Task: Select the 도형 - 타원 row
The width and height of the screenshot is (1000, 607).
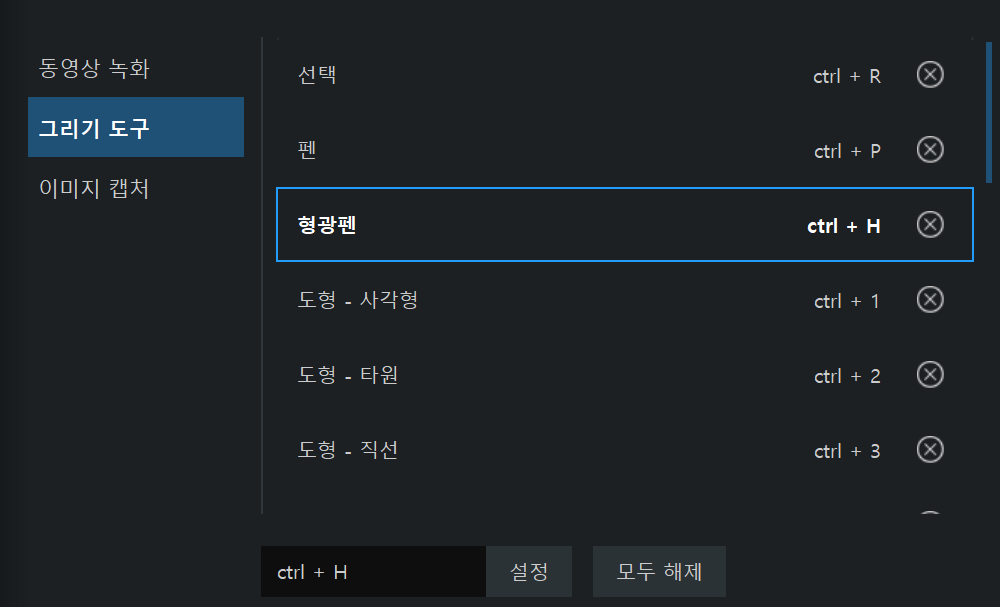Action: pyautogui.click(x=625, y=374)
